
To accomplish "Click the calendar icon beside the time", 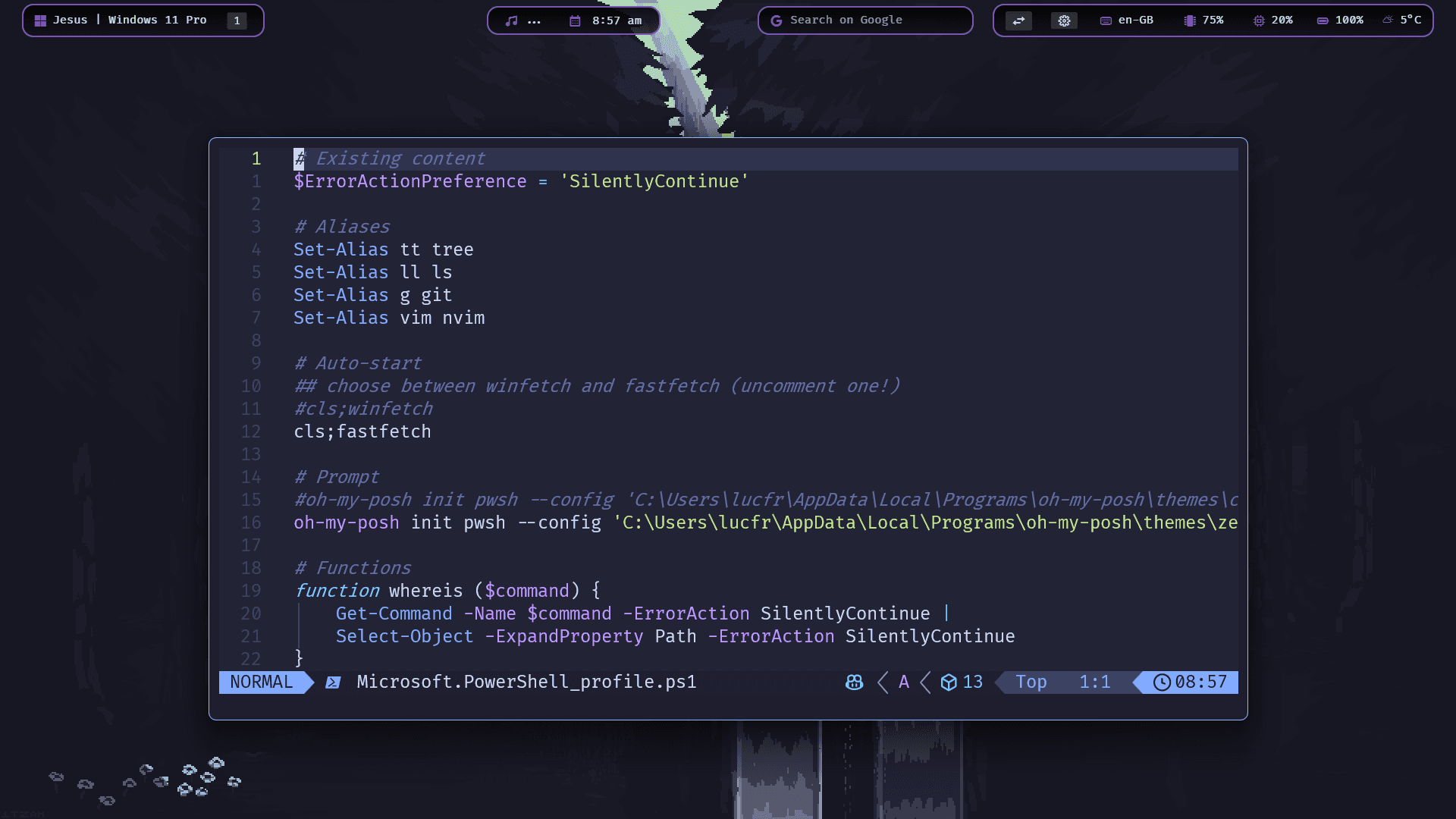I will [x=575, y=20].
